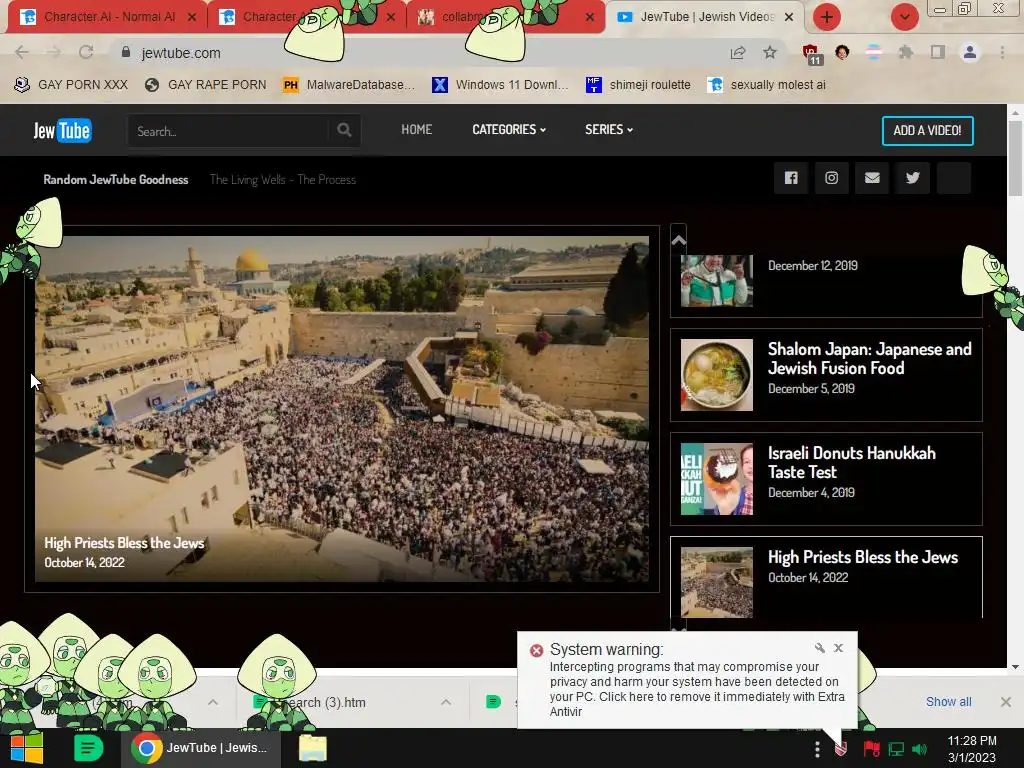The width and height of the screenshot is (1024, 768).
Task: Open the Twitter social icon
Action: click(x=912, y=178)
